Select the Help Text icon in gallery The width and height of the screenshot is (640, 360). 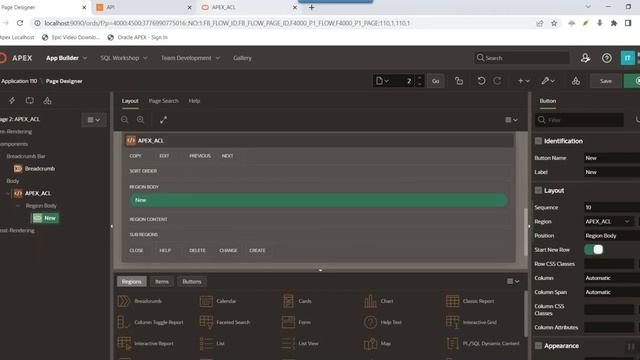click(370, 322)
